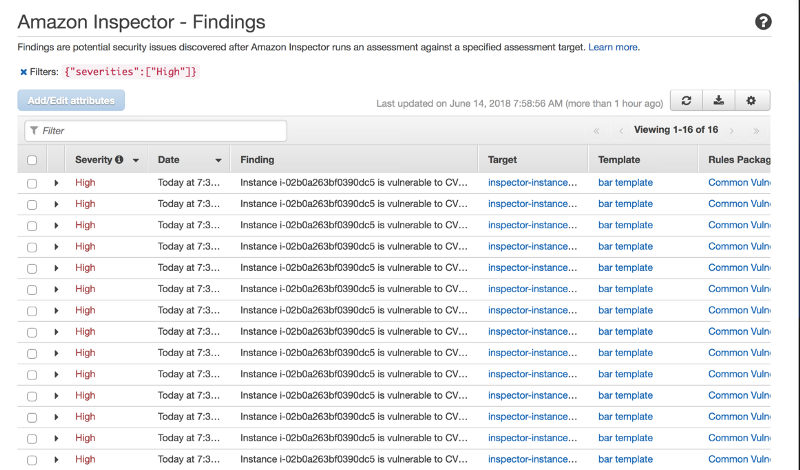Jump to the last page of findings
Screen dimensions: 800x470
click(756, 131)
